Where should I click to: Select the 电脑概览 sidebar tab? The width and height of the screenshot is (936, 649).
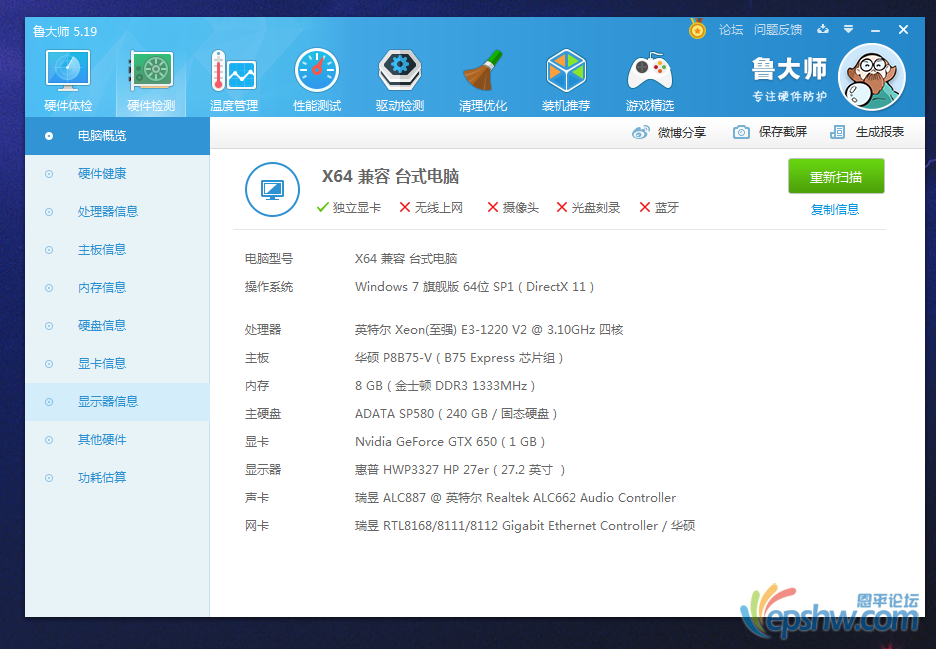117,136
